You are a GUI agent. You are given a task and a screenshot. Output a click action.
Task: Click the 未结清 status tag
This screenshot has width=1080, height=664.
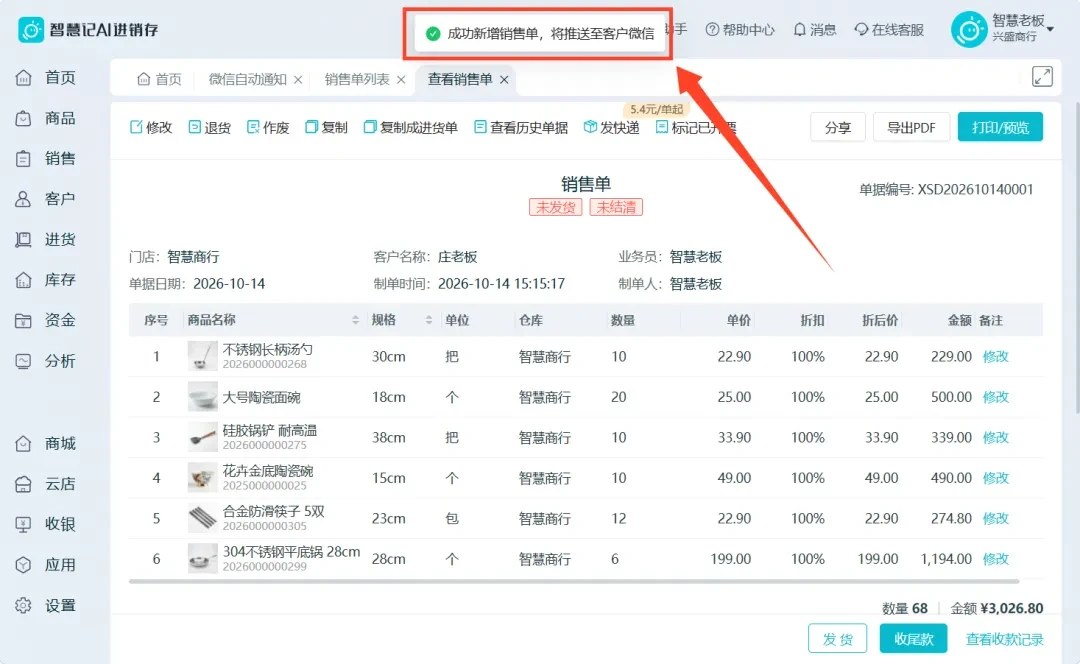(616, 207)
